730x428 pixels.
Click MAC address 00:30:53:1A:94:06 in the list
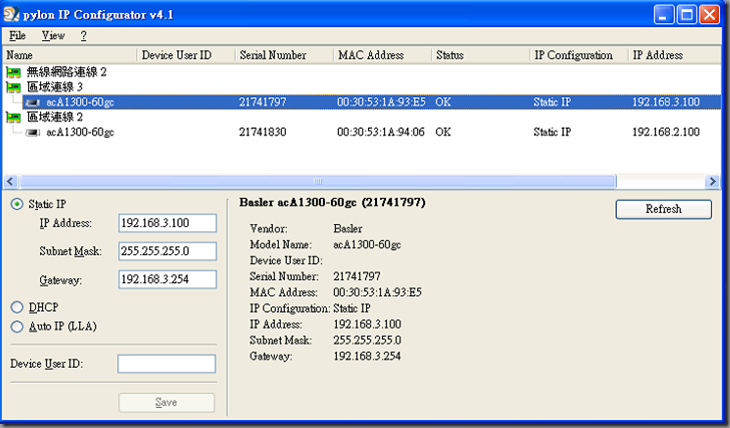point(381,133)
